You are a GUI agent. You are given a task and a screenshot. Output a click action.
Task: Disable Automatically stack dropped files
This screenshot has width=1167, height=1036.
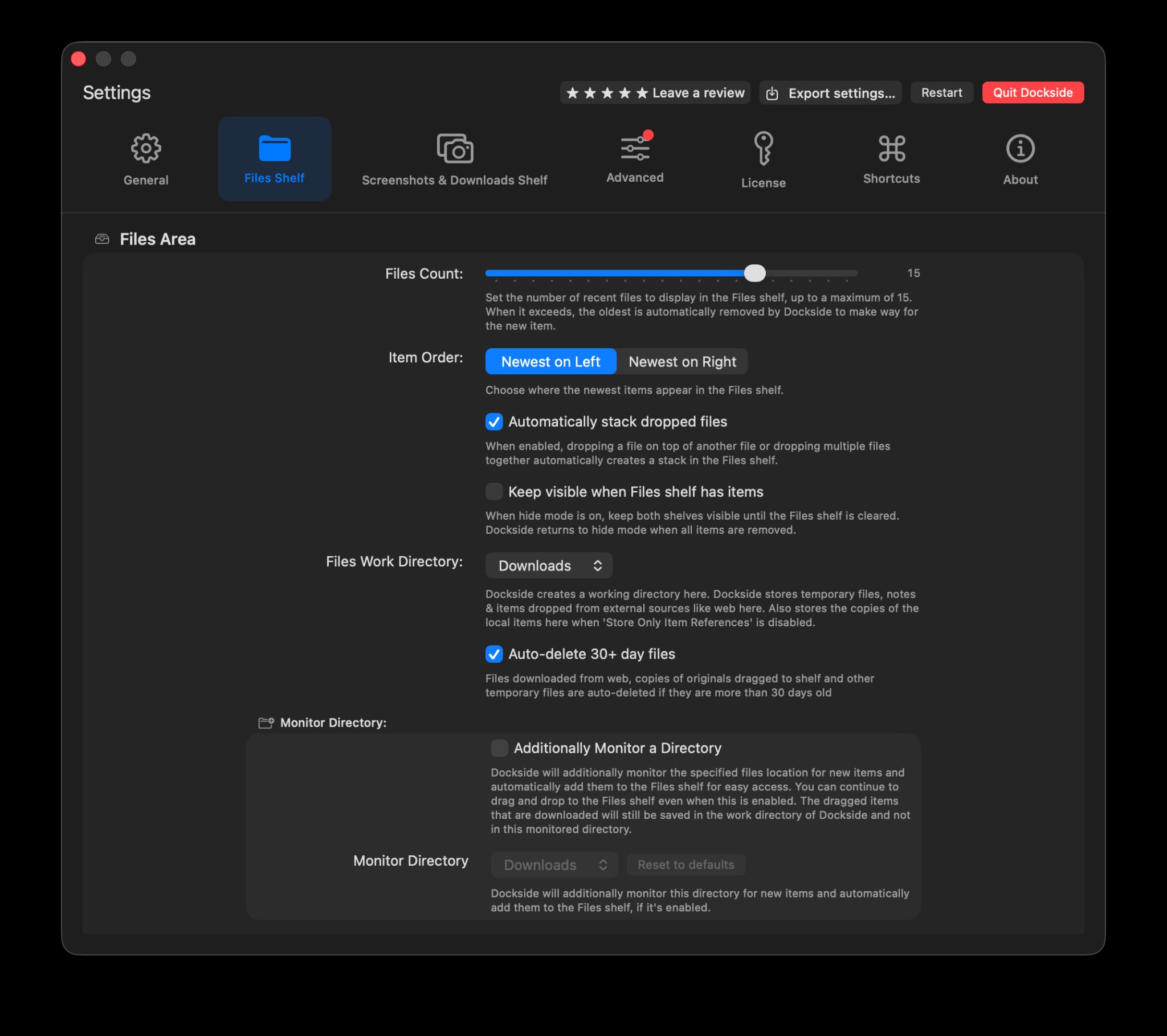pos(494,422)
